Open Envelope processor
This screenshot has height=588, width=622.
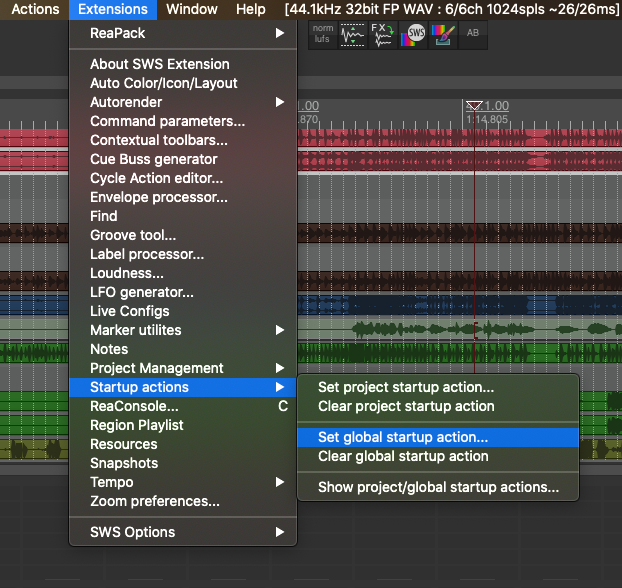tap(183, 198)
